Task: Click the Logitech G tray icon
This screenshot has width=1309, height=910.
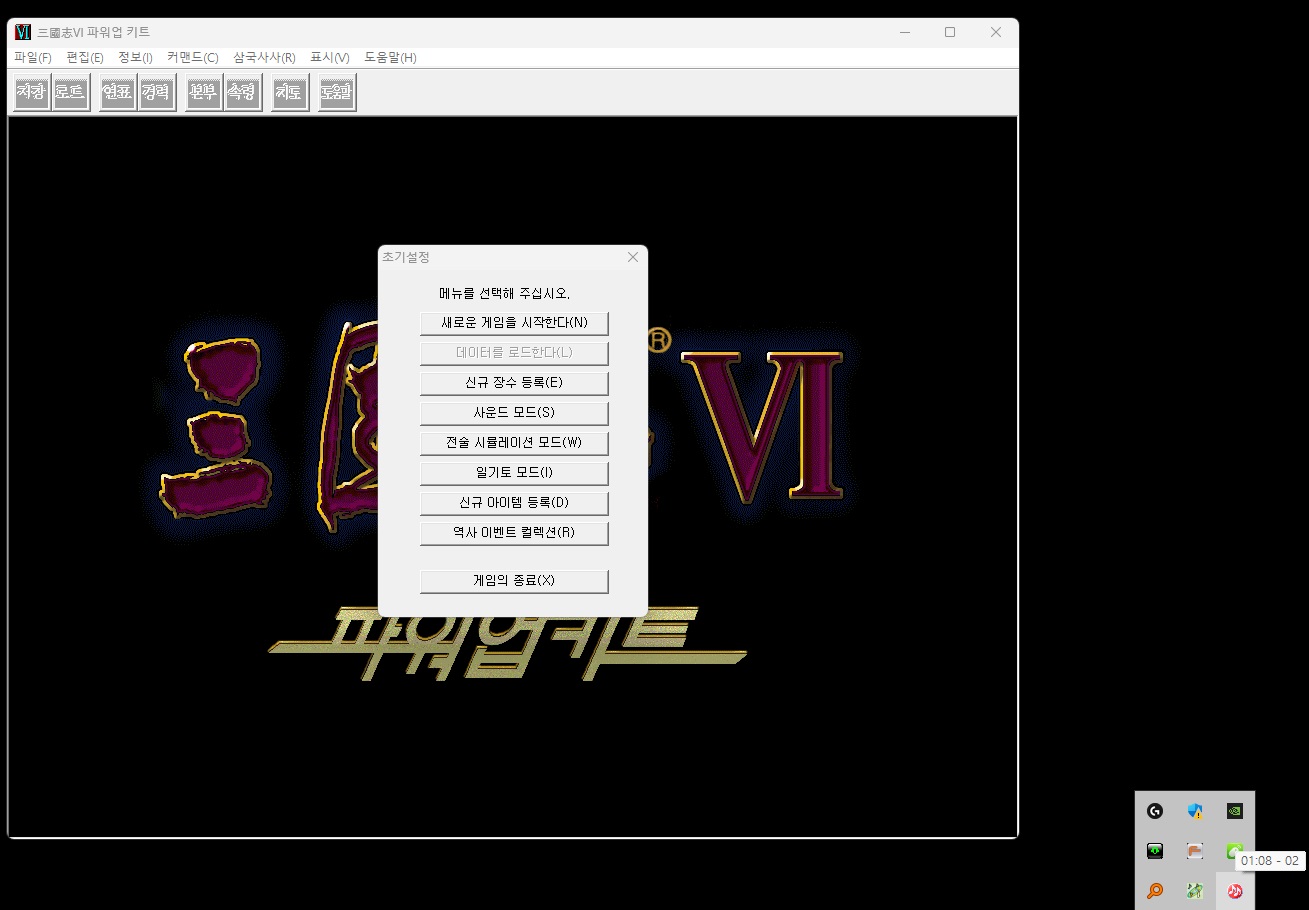Action: tap(1155, 812)
